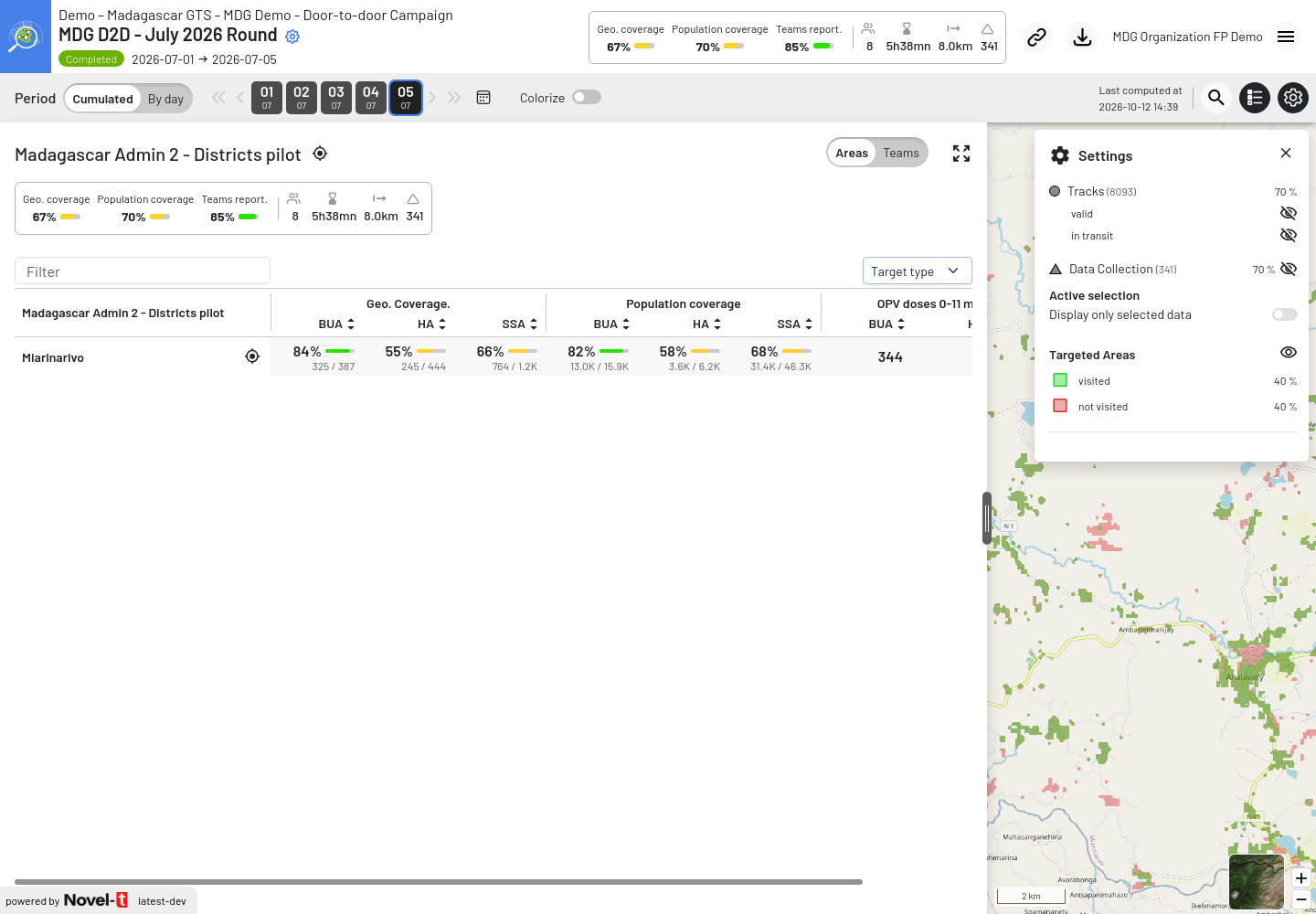Image resolution: width=1316 pixels, height=914 pixels.
Task: Sort Geo Coverage SSA column
Action: [x=534, y=324]
